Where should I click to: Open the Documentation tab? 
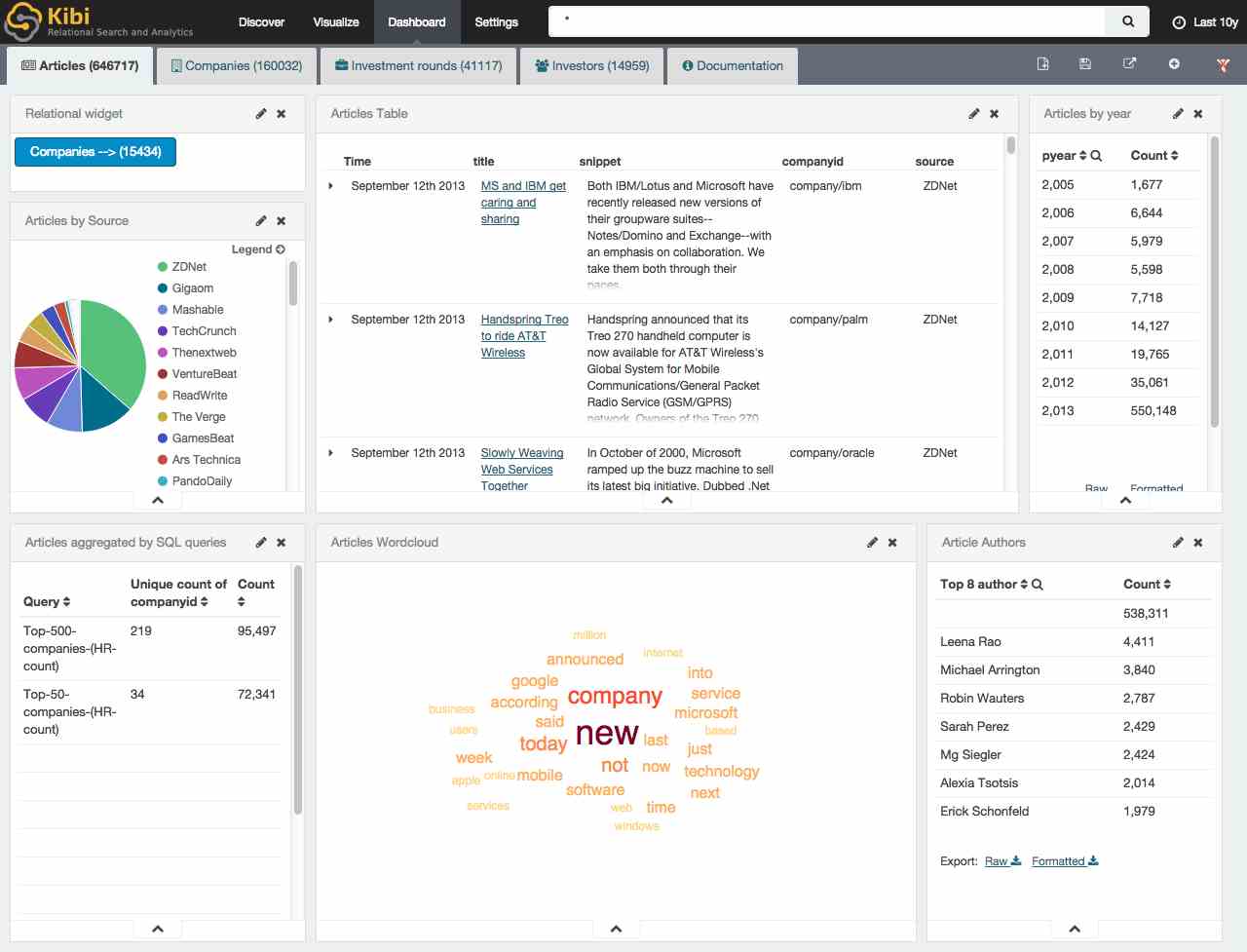point(733,65)
